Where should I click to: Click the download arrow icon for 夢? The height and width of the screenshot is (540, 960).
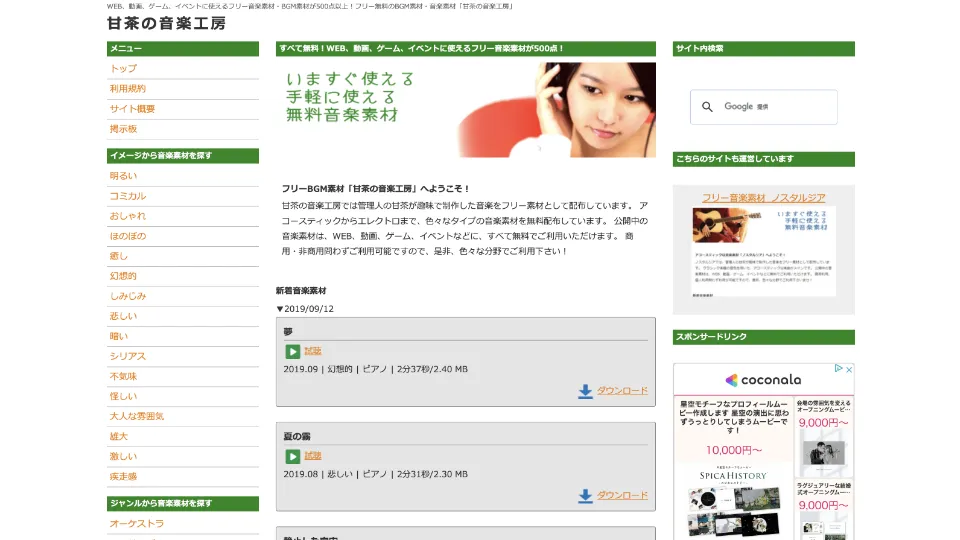point(585,392)
